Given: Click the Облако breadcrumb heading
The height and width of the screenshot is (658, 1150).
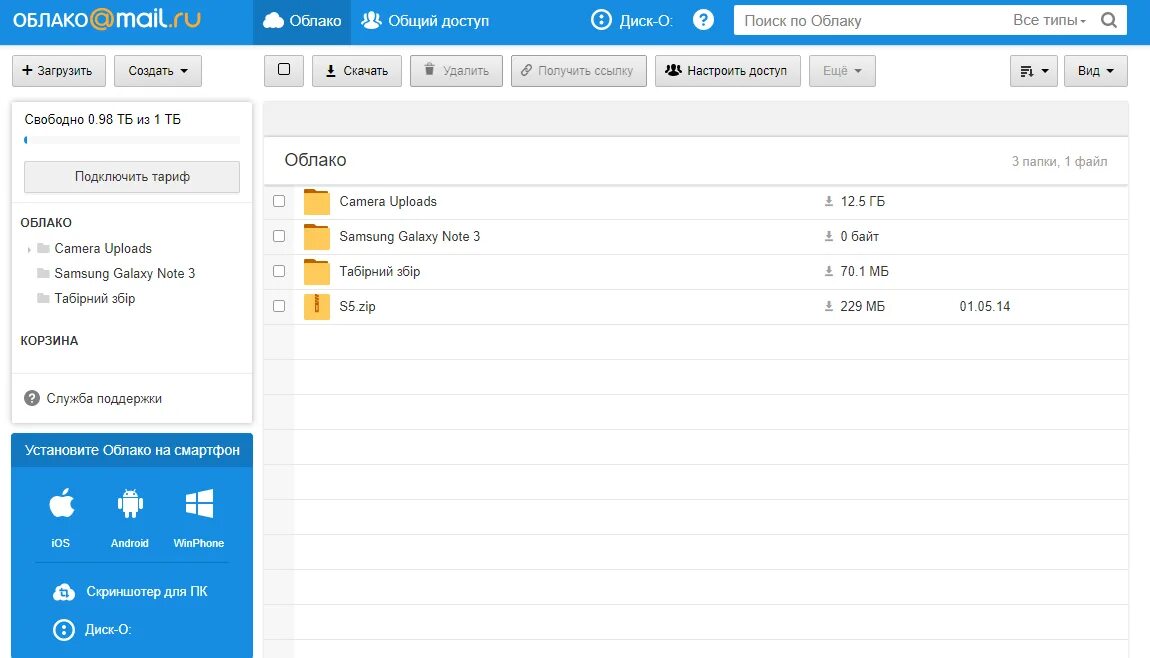Looking at the screenshot, I should [315, 160].
